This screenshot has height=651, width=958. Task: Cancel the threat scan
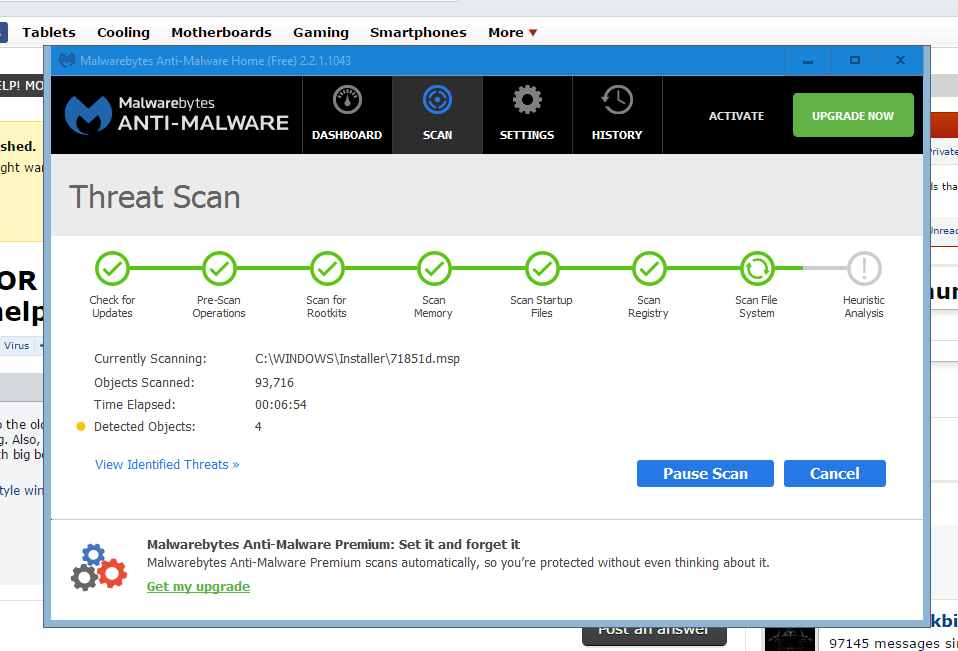pos(835,474)
